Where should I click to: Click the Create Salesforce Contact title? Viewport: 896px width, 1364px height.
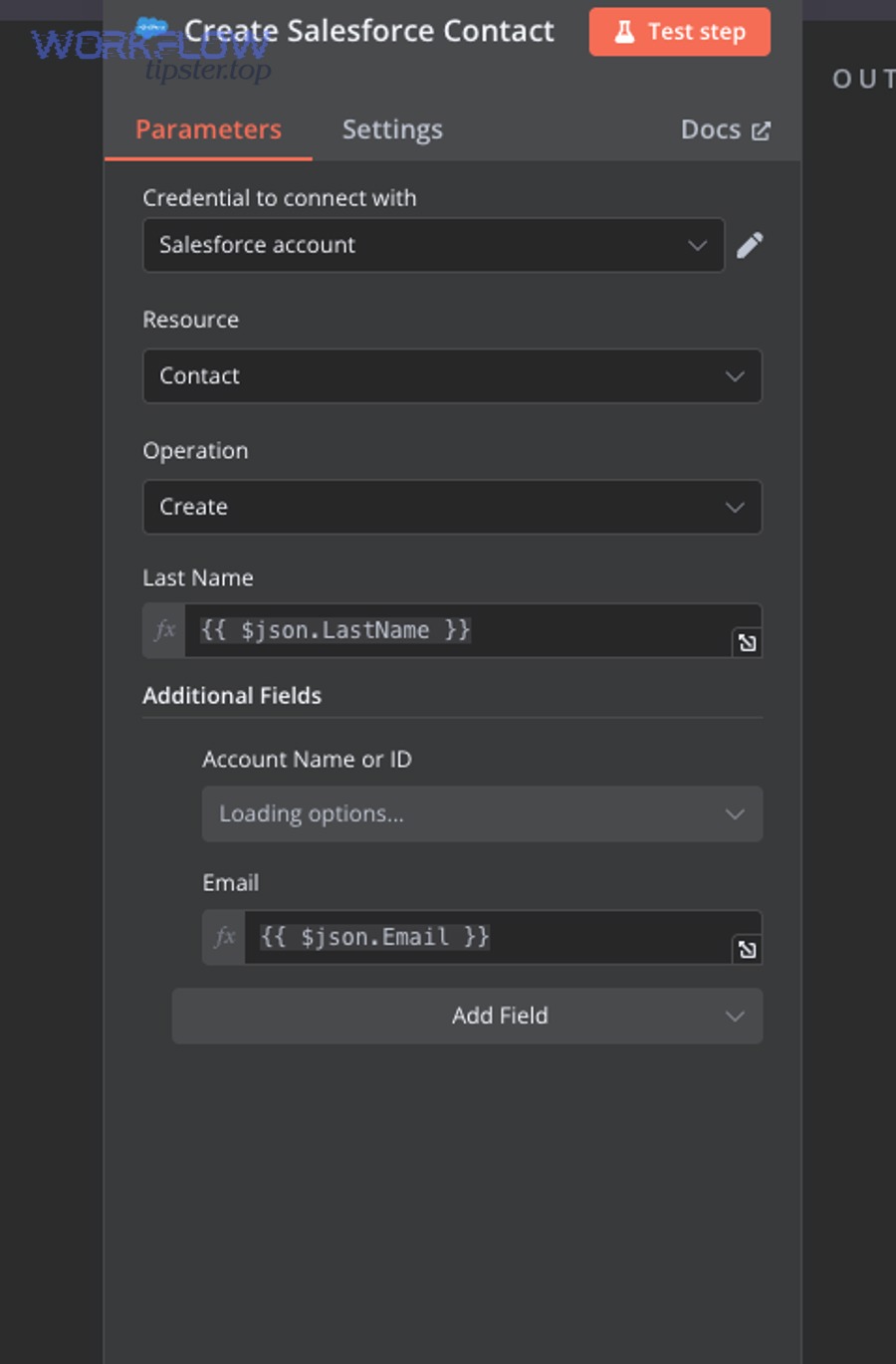(x=369, y=31)
